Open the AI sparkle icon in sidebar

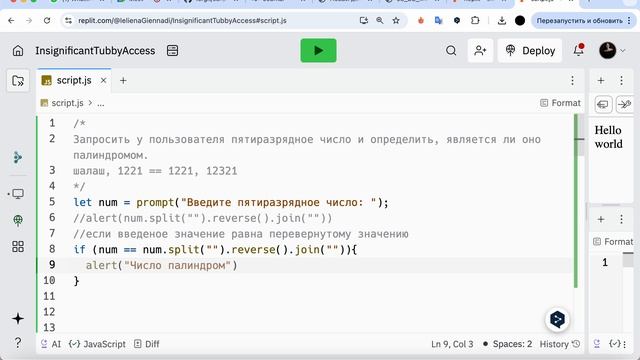[18, 319]
